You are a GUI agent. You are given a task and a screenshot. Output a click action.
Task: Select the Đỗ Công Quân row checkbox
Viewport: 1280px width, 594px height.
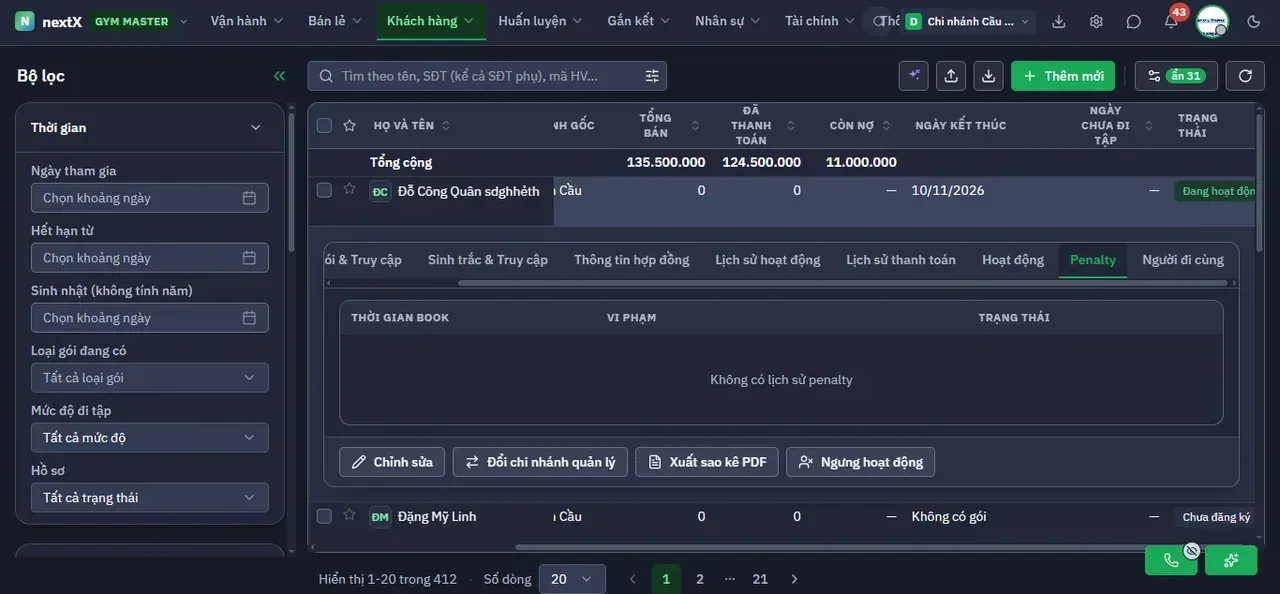click(x=324, y=190)
